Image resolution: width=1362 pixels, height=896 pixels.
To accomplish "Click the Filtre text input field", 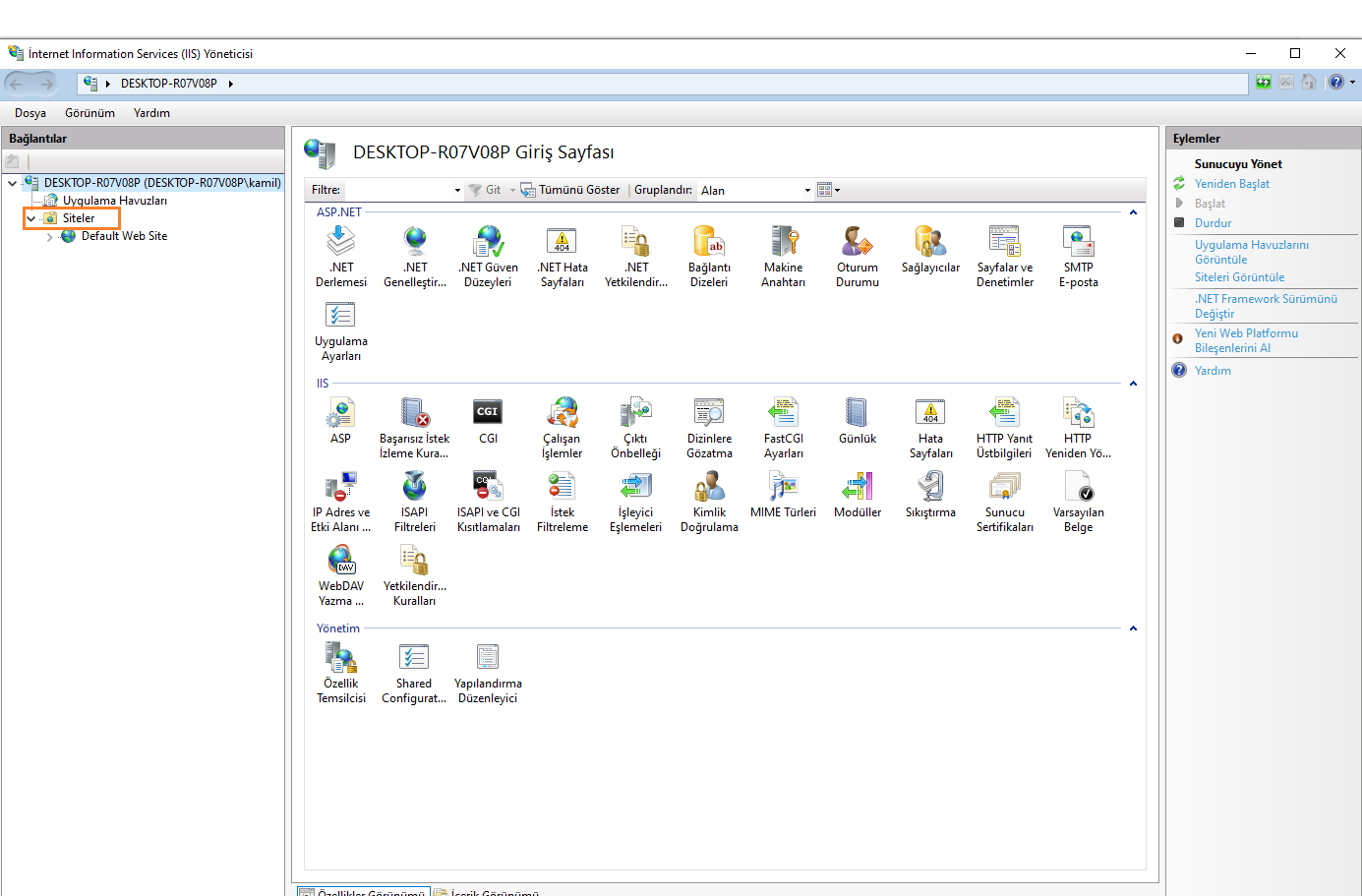I will pos(397,191).
